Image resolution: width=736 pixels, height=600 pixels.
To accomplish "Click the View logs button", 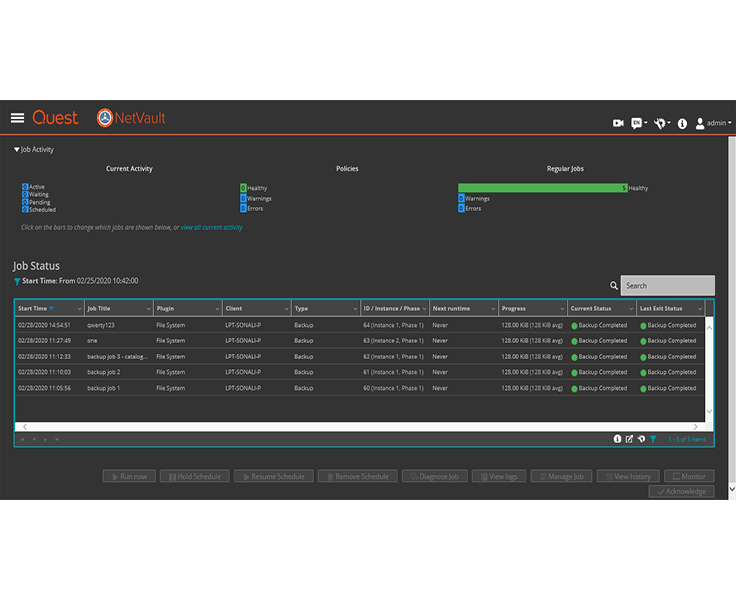I will (x=498, y=477).
